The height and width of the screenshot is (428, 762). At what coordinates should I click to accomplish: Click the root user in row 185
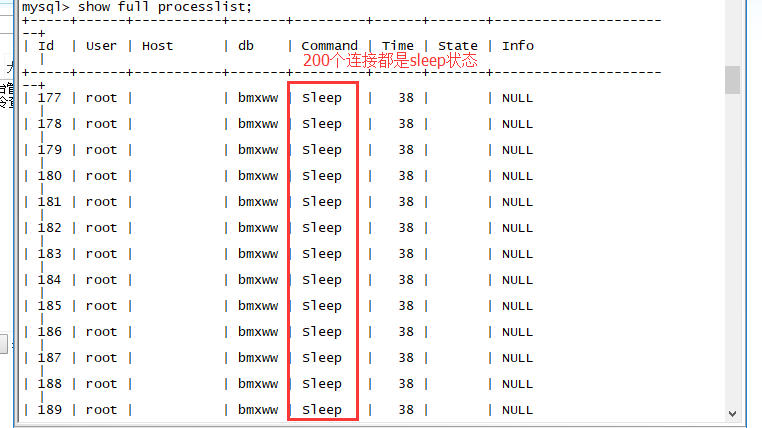[x=101, y=306]
